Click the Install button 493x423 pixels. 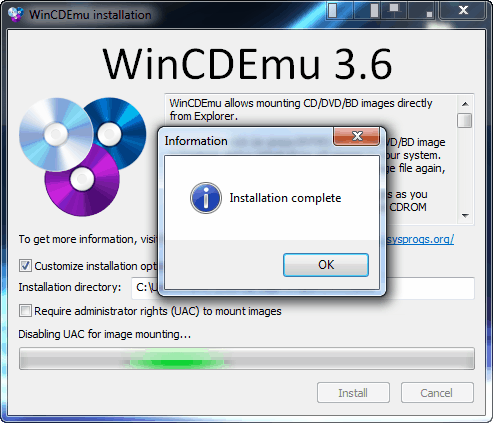[x=353, y=393]
